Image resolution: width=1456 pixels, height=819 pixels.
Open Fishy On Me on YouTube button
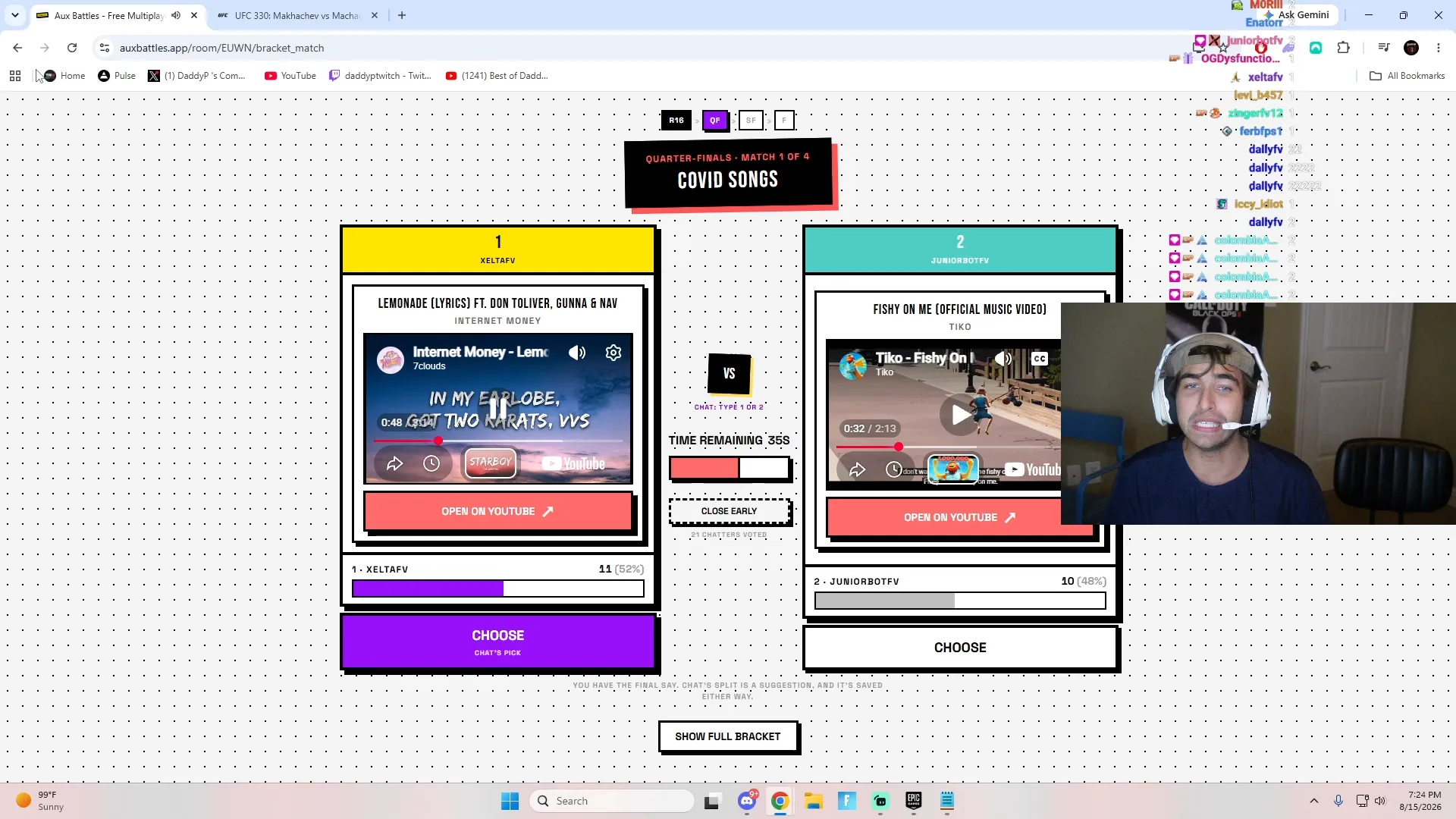[959, 517]
